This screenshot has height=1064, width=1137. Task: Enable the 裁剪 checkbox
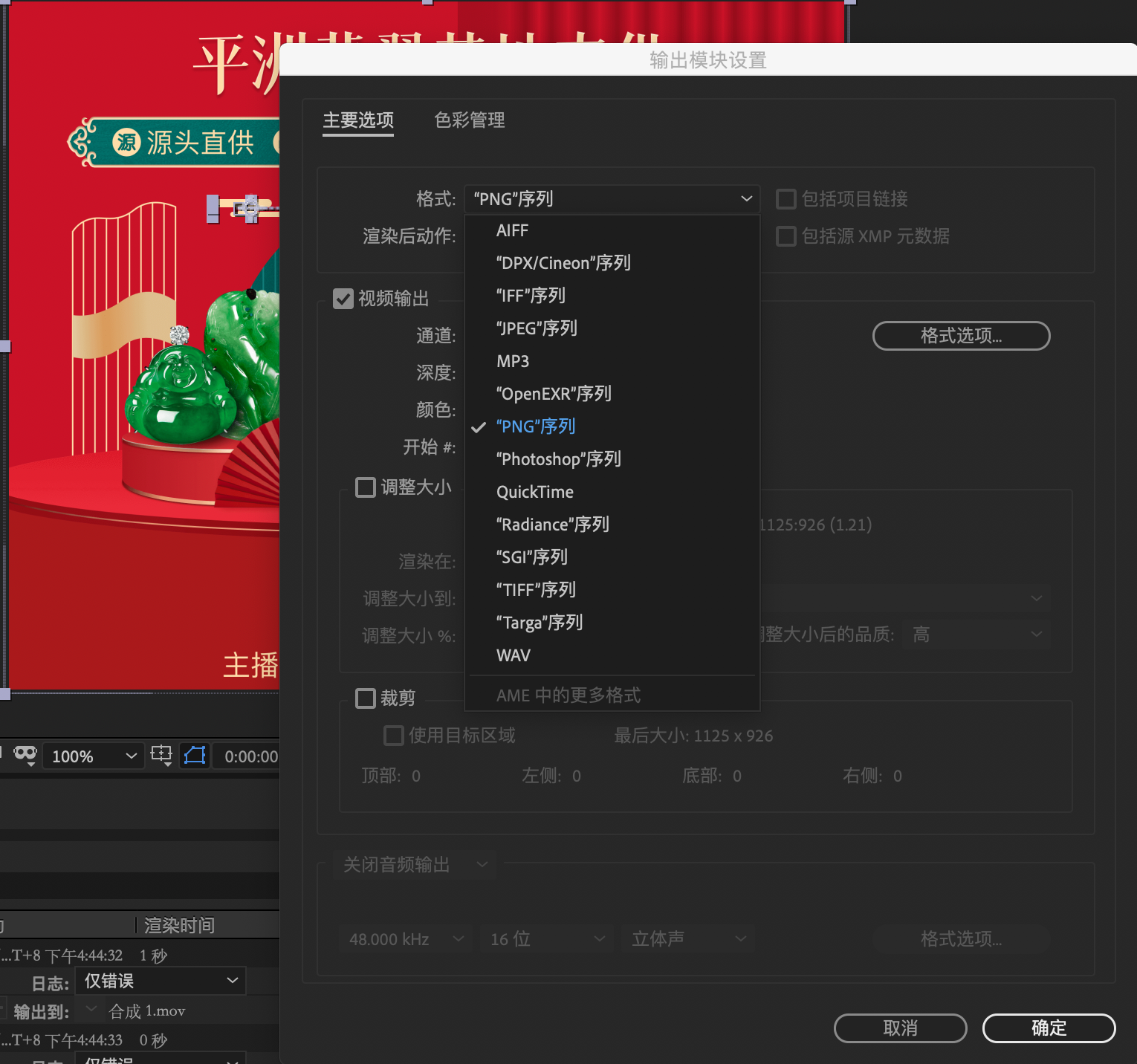[x=365, y=698]
